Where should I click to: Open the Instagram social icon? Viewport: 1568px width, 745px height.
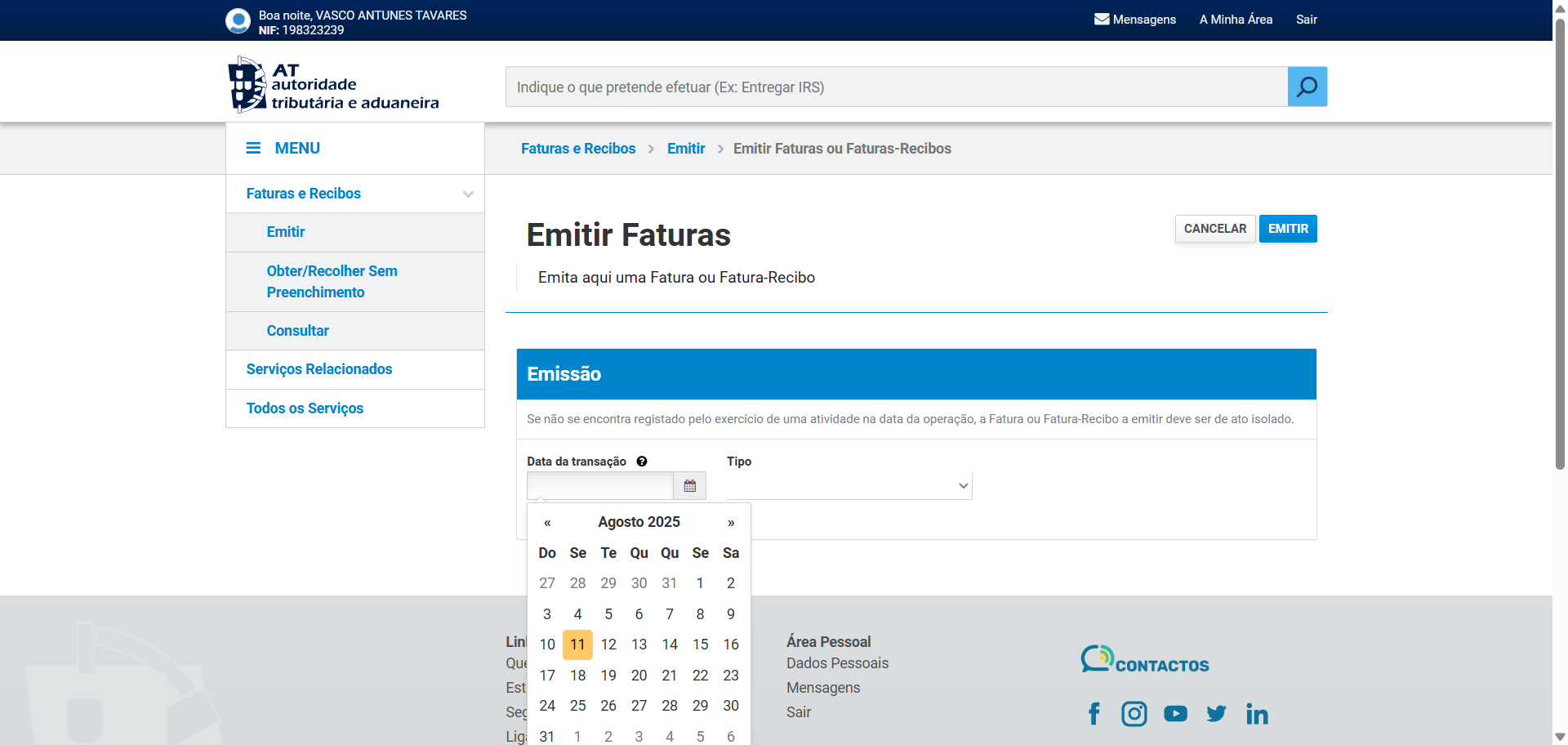(1134, 714)
